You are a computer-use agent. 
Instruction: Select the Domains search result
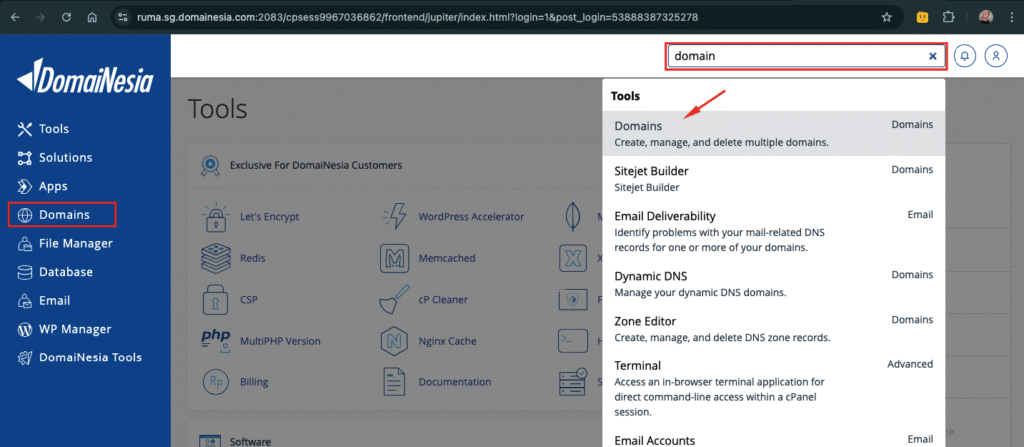click(773, 133)
